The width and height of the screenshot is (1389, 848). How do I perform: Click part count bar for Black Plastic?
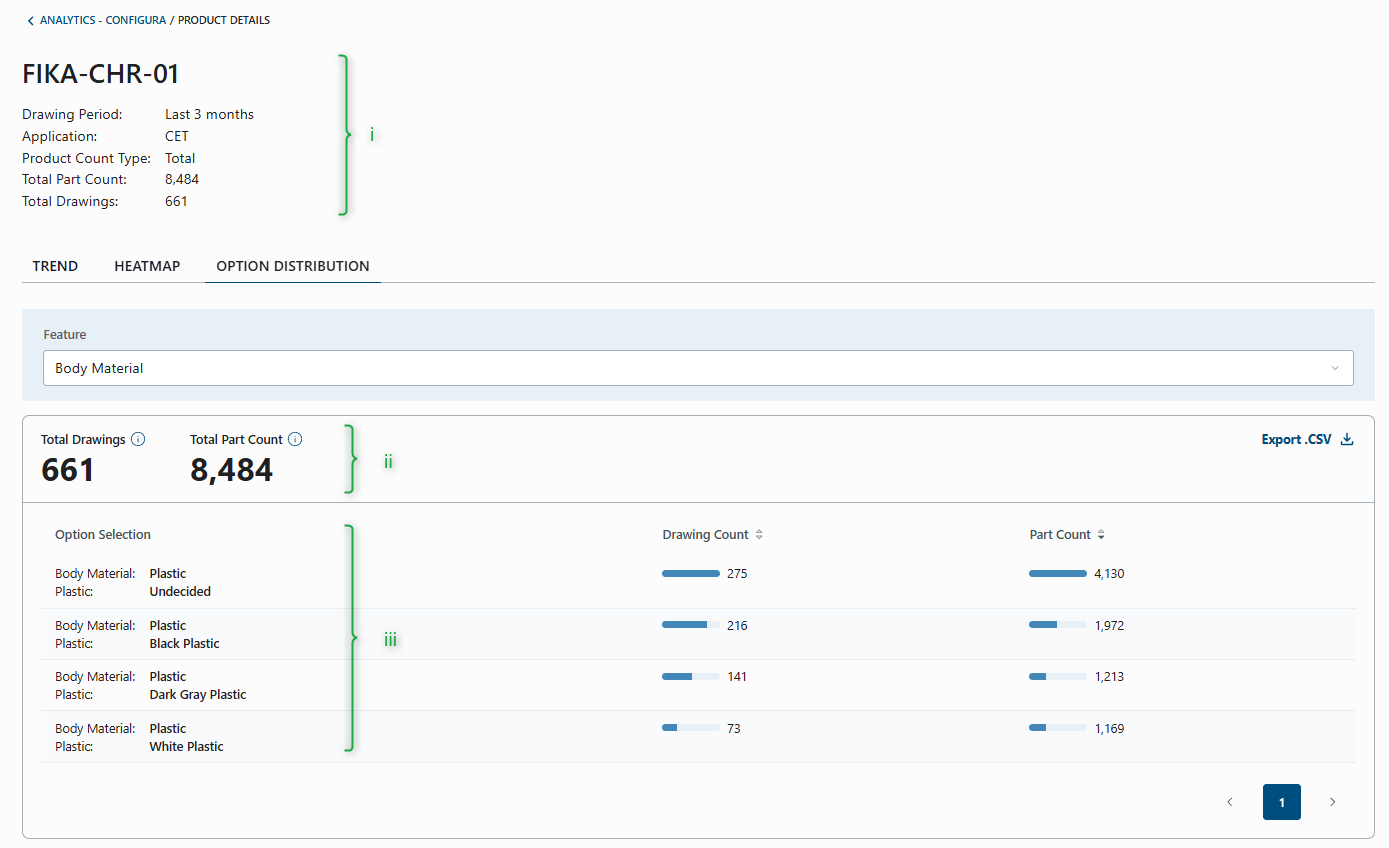coord(1058,626)
